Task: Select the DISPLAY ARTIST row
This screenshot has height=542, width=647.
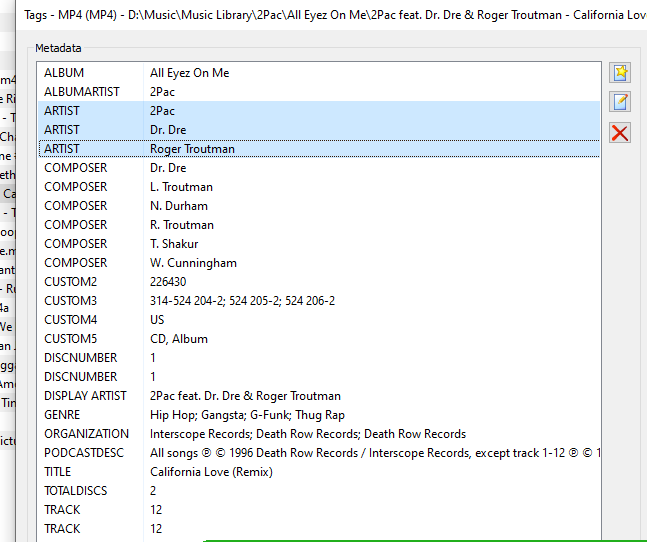Action: (x=319, y=396)
